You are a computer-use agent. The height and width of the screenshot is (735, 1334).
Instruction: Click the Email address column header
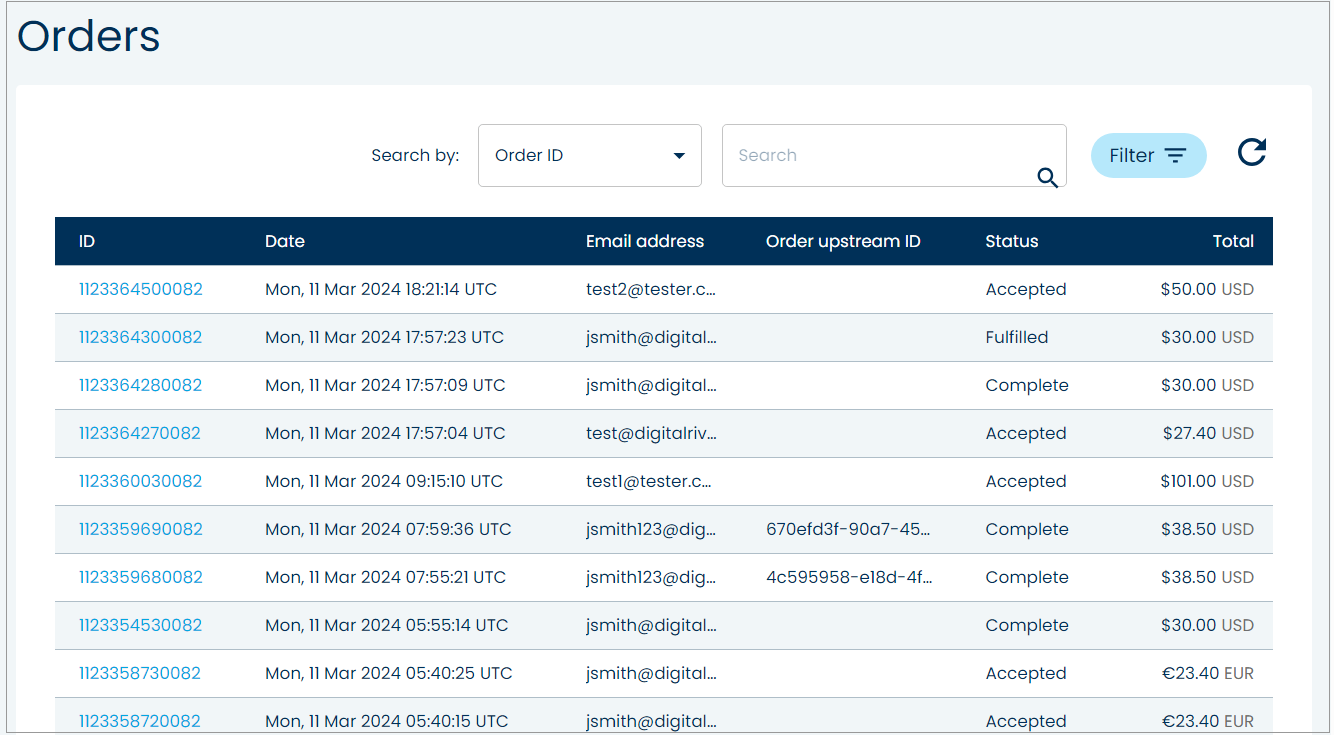tap(645, 242)
